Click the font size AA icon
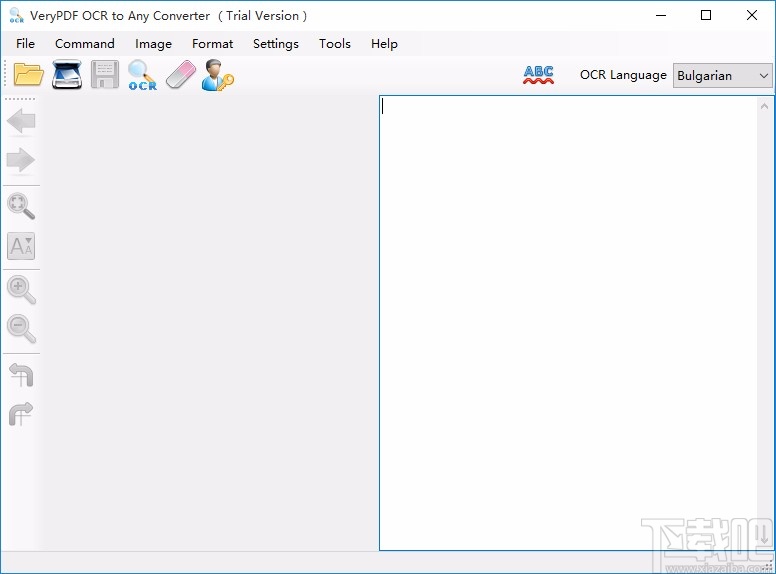This screenshot has height=574, width=776. click(21, 246)
